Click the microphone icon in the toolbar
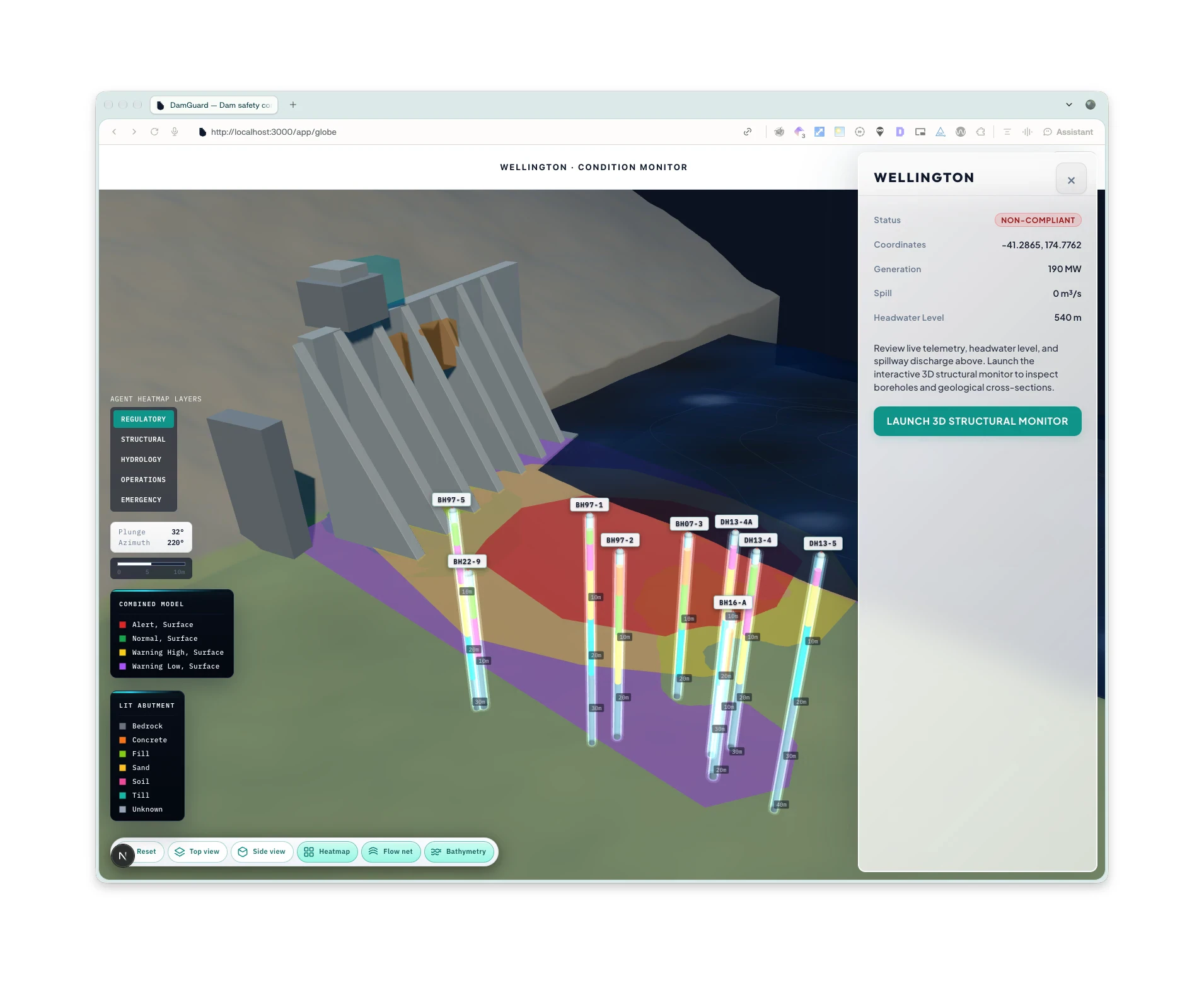This screenshot has height=983, width=1204. (x=175, y=132)
